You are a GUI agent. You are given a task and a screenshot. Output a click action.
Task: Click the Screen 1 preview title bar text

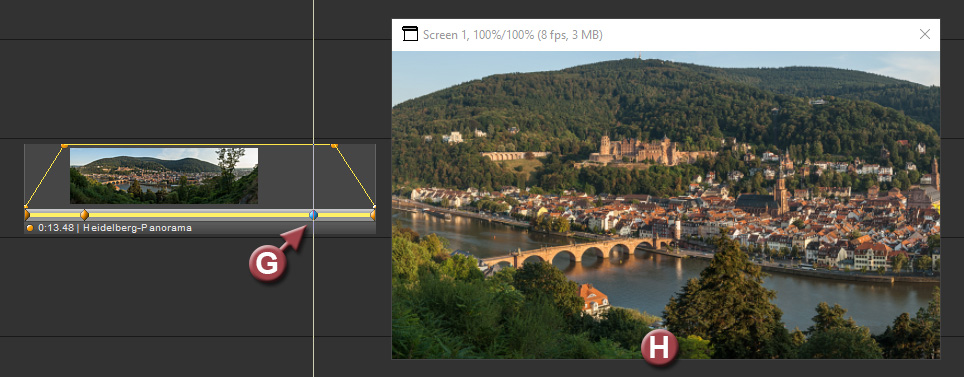coord(513,35)
